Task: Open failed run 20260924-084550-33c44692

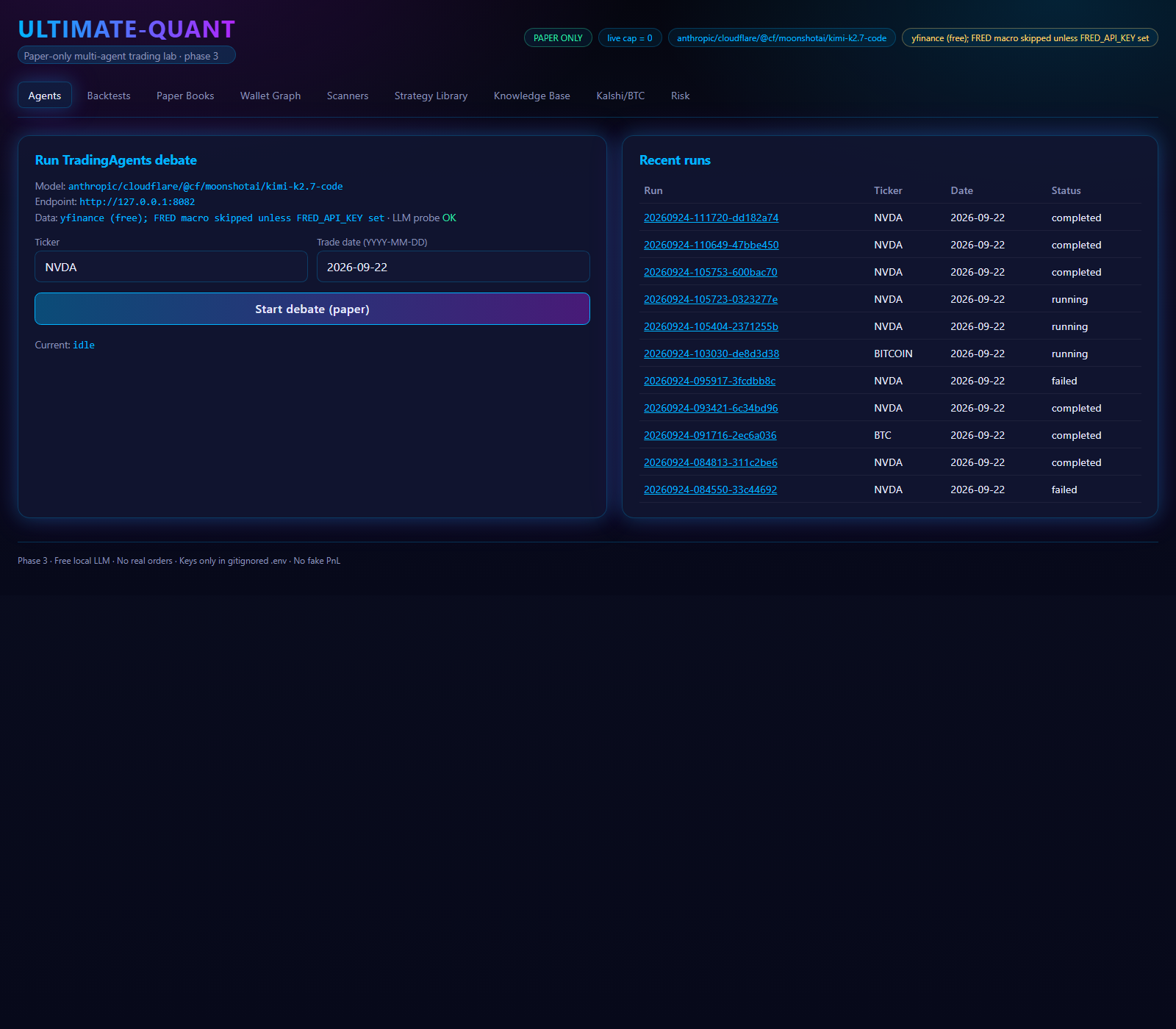Action: (x=710, y=490)
